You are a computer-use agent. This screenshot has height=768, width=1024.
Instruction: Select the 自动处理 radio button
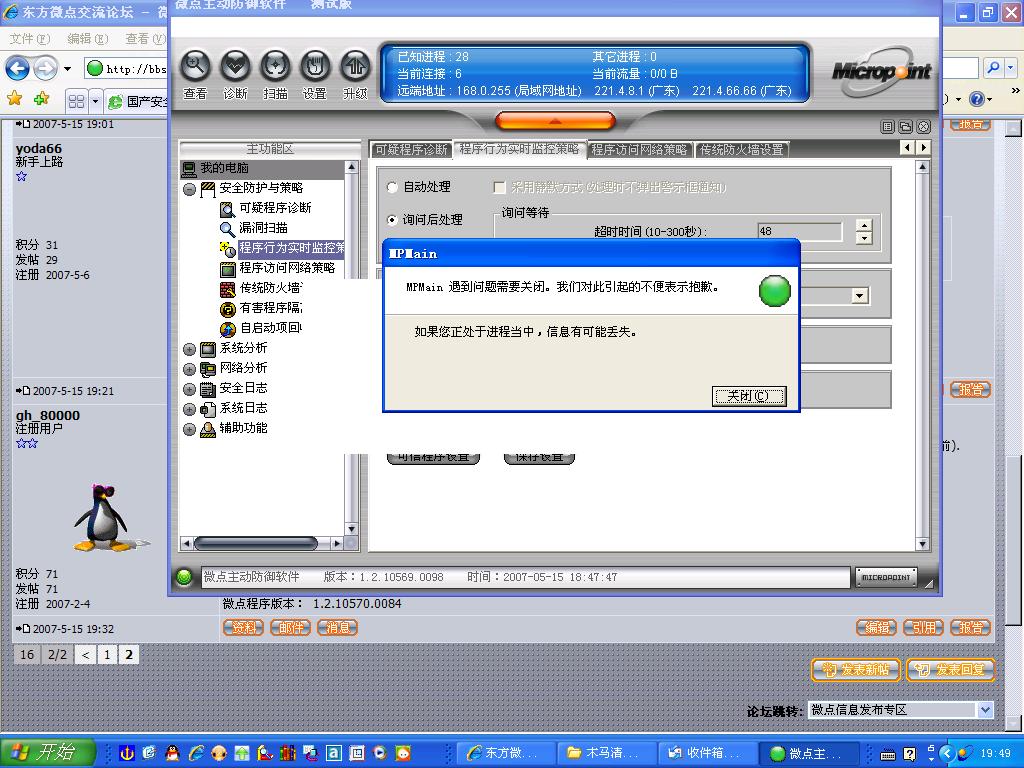click(x=392, y=187)
